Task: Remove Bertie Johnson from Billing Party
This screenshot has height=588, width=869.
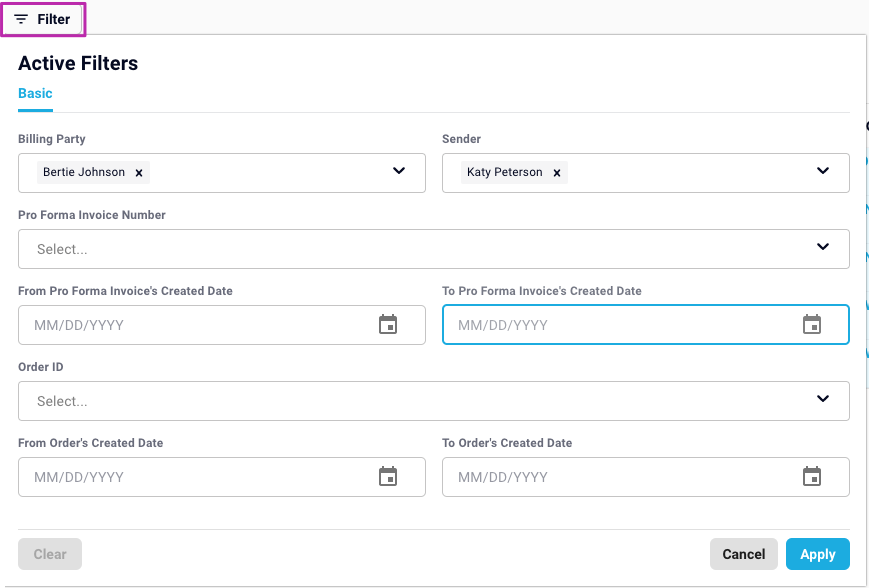Action: [x=139, y=173]
